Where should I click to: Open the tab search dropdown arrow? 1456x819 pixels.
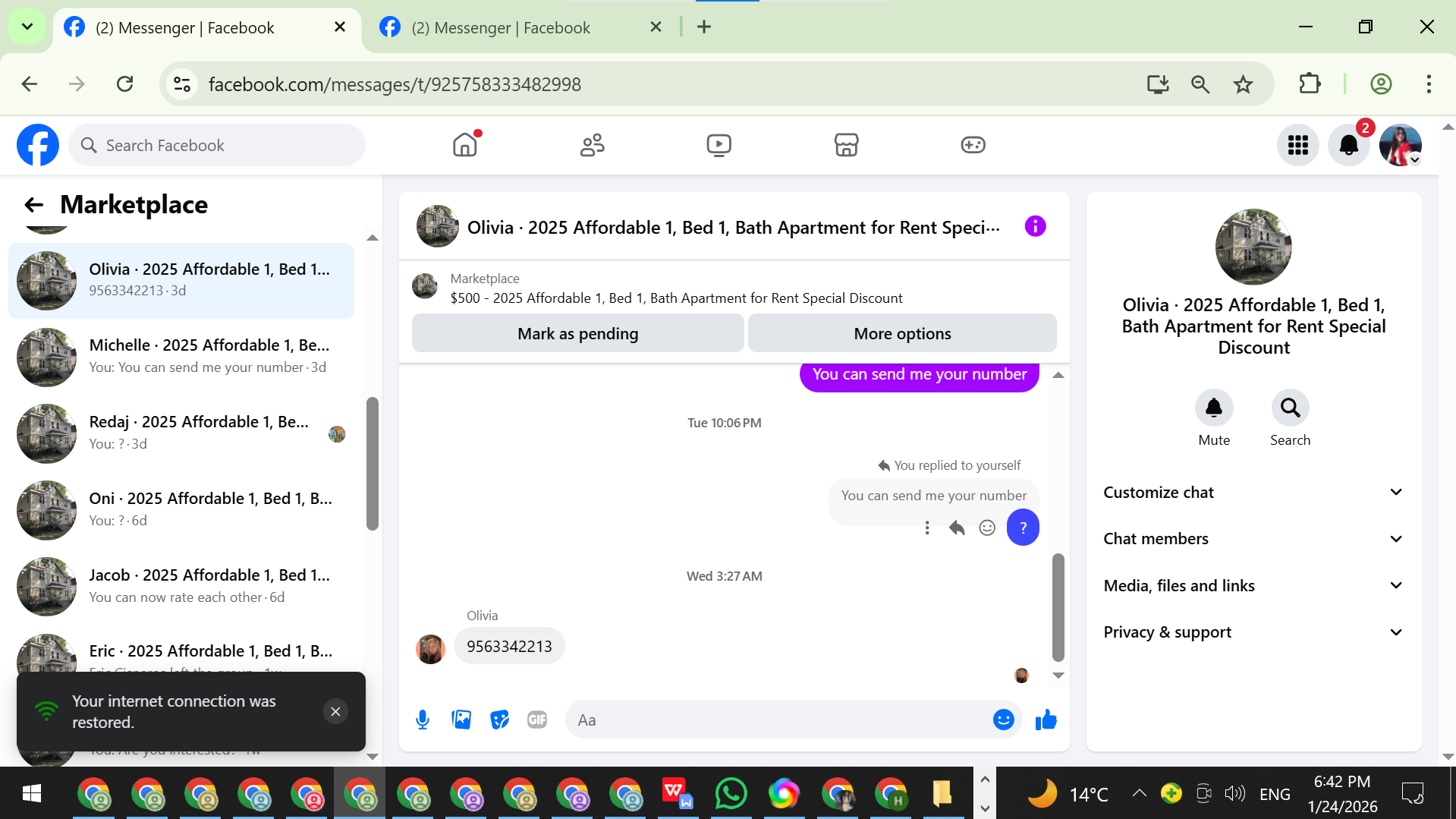click(x=27, y=27)
